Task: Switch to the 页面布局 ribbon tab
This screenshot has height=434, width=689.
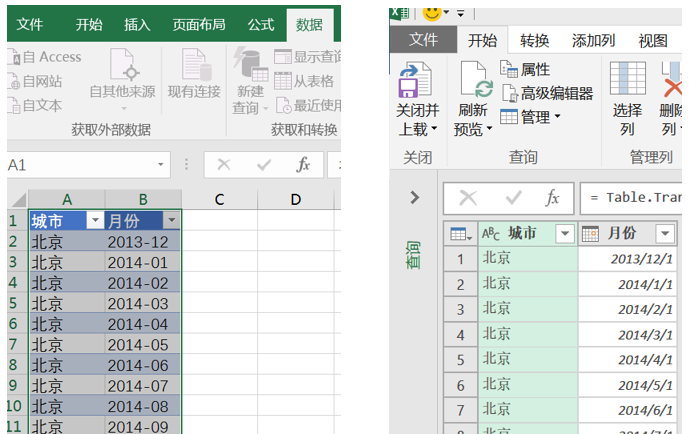Action: (198, 25)
